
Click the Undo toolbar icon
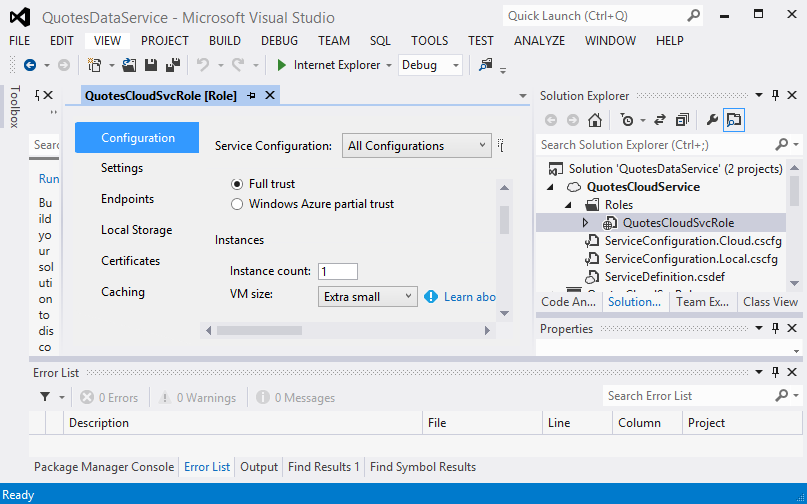(x=203, y=65)
